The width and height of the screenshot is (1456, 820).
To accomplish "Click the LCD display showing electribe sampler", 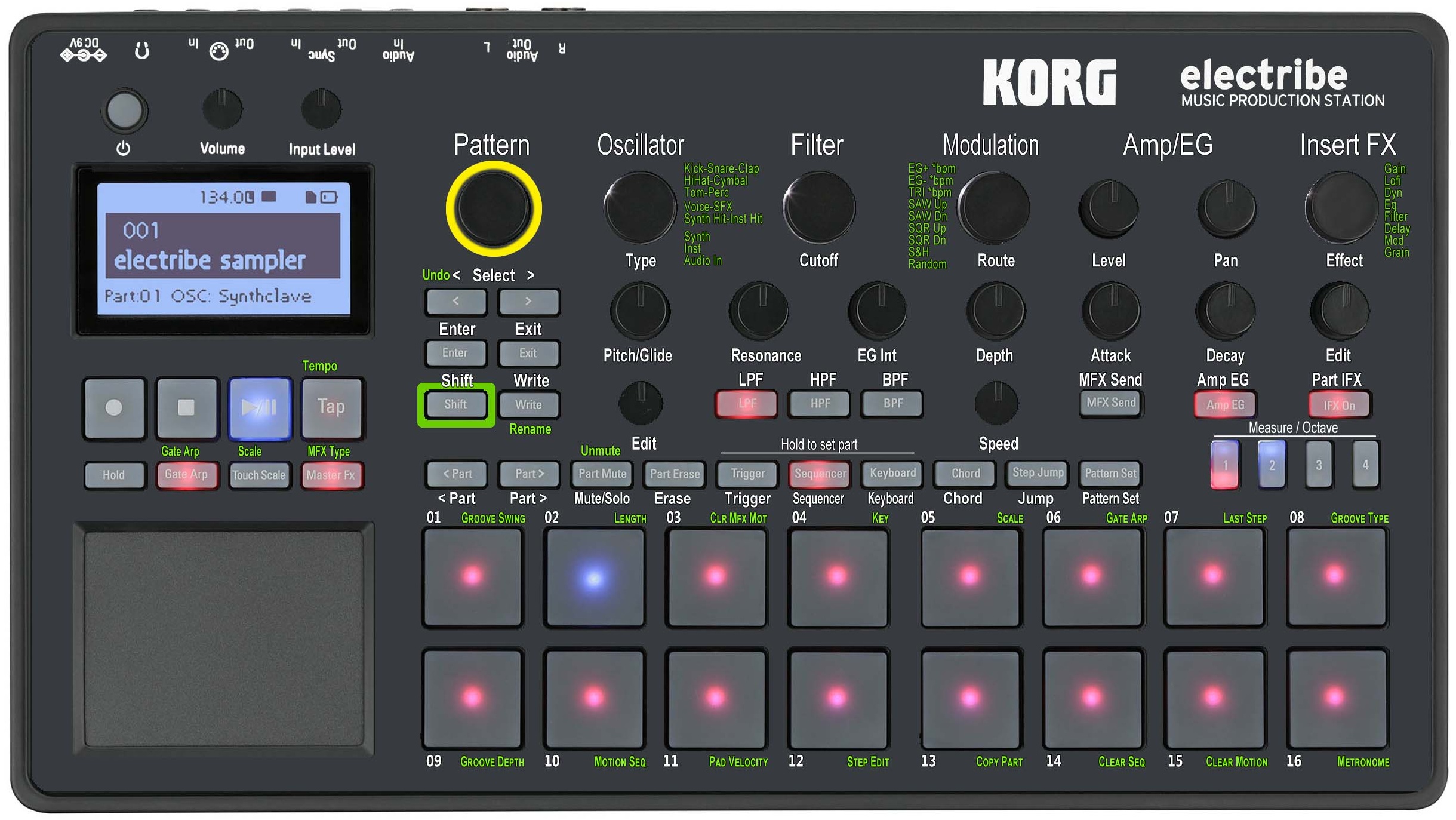I will click(x=224, y=248).
